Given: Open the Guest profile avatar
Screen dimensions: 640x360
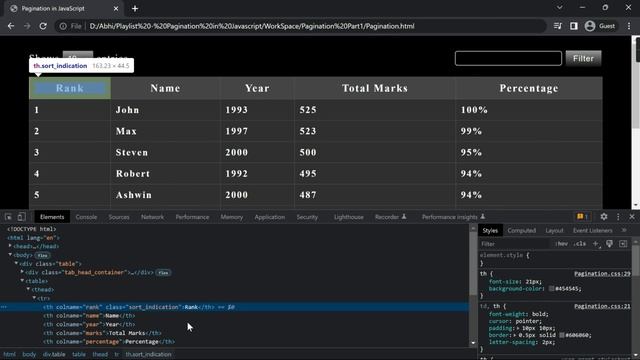Looking at the screenshot, I should tap(590, 26).
